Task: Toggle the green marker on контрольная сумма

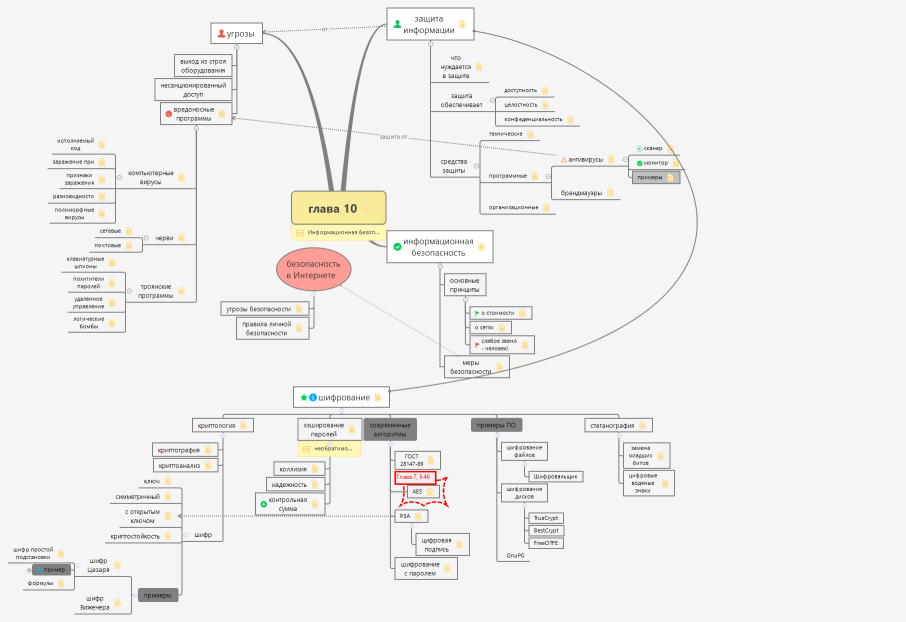Action: pos(263,504)
